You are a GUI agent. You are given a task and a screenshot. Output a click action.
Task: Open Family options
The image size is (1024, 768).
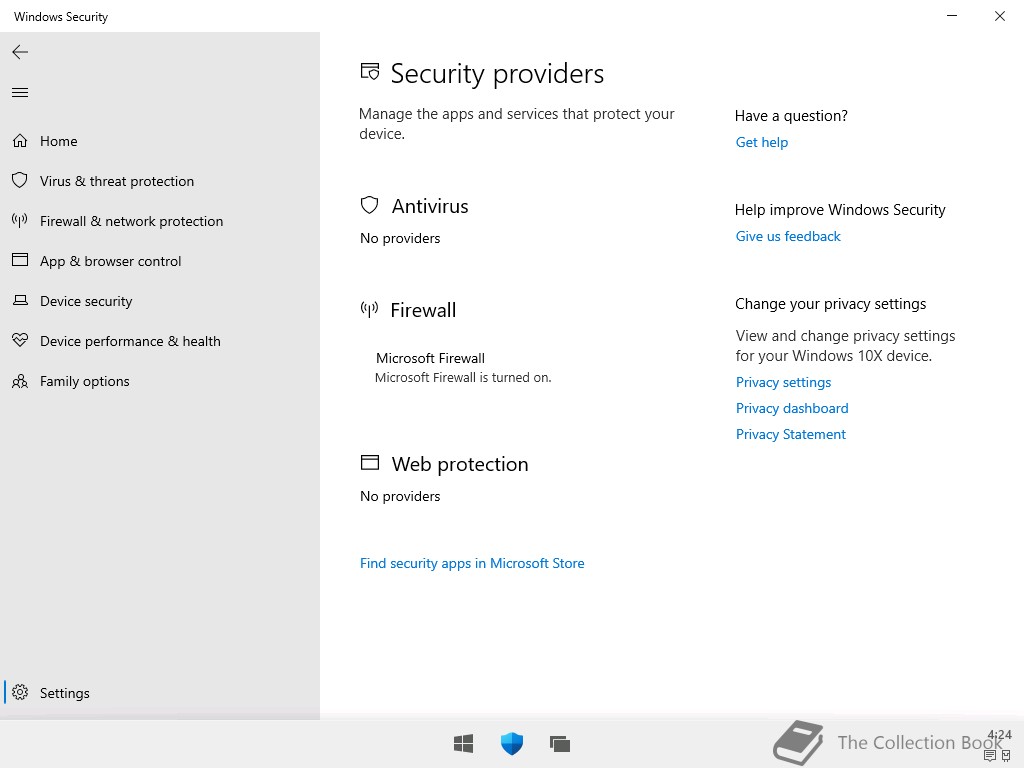160,381
